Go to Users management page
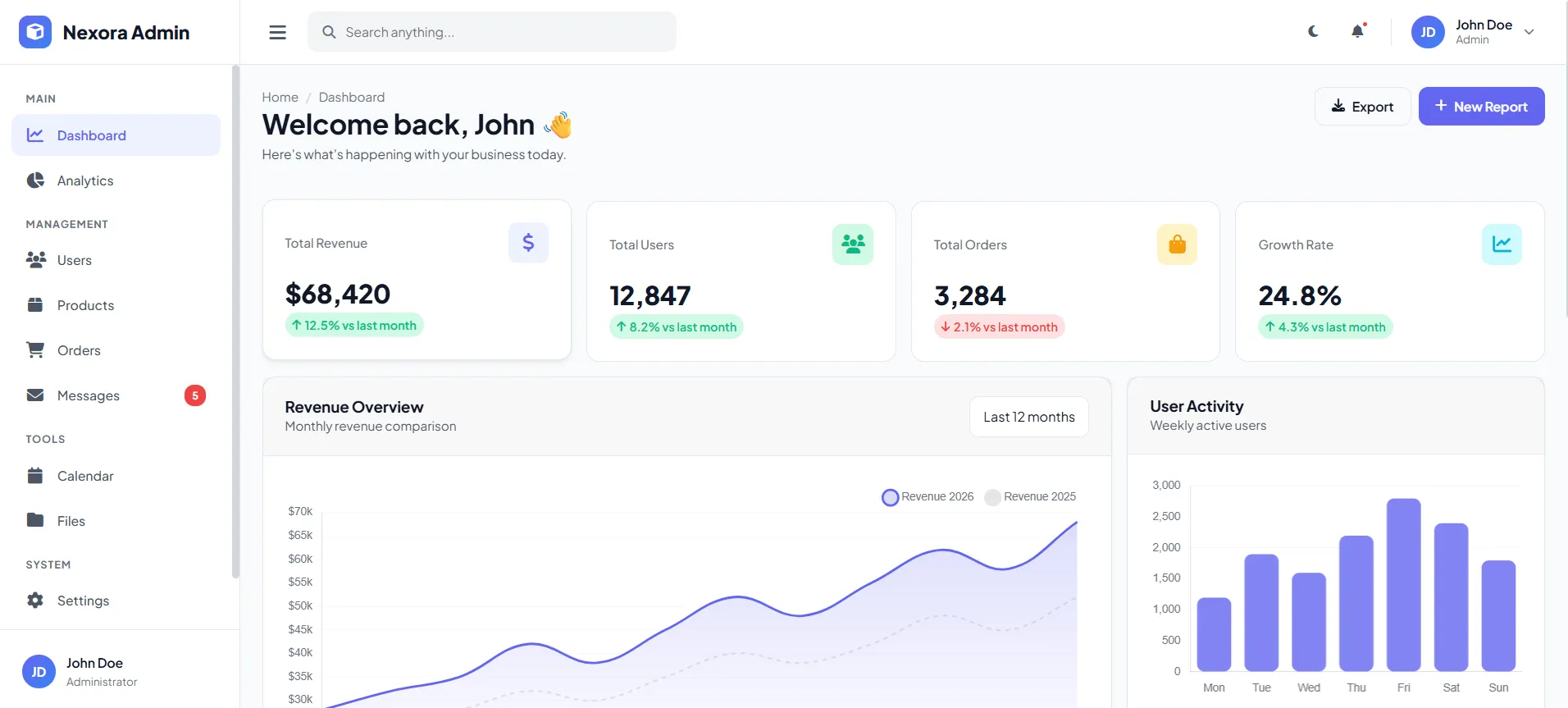 pyautogui.click(x=116, y=260)
